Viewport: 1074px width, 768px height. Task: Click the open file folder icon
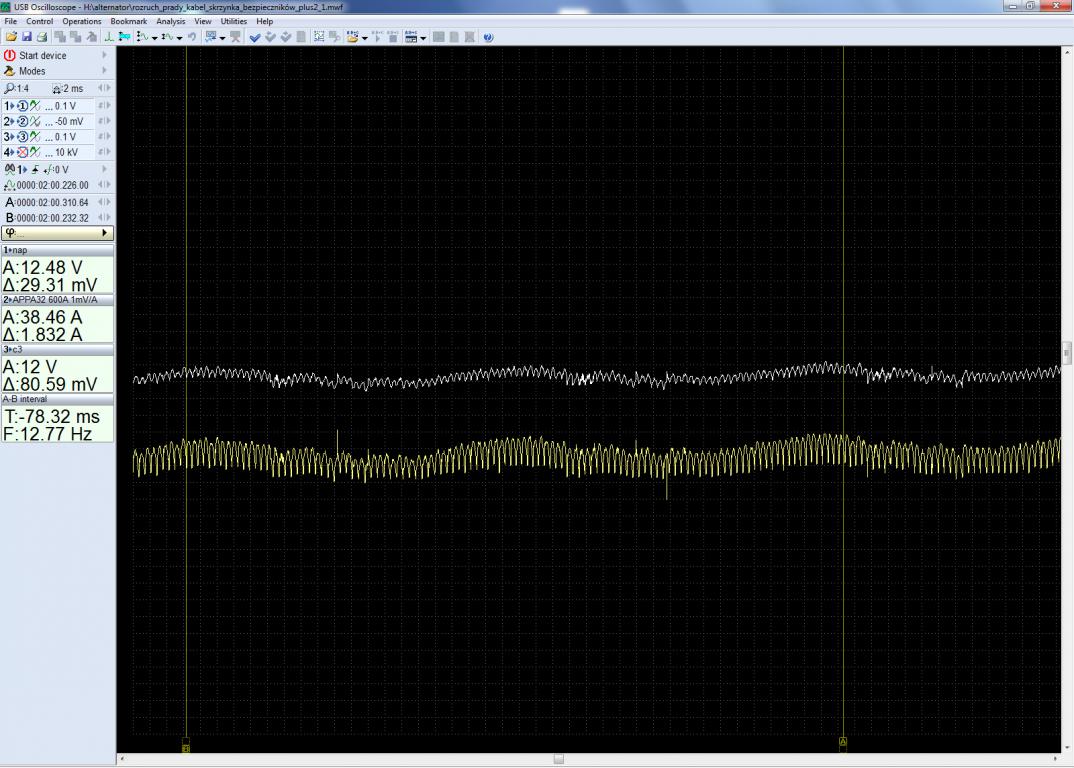(12, 37)
